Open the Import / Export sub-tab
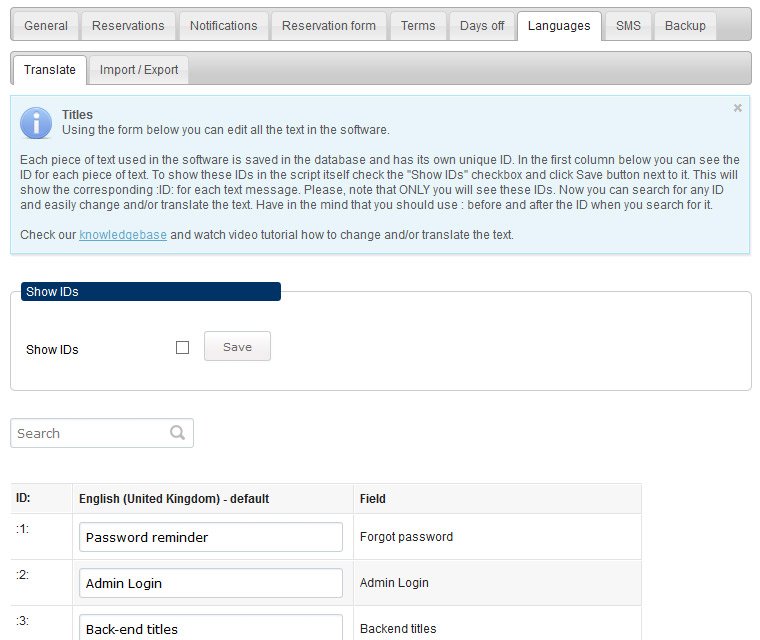Image resolution: width=760 pixels, height=640 pixels. tap(139, 70)
